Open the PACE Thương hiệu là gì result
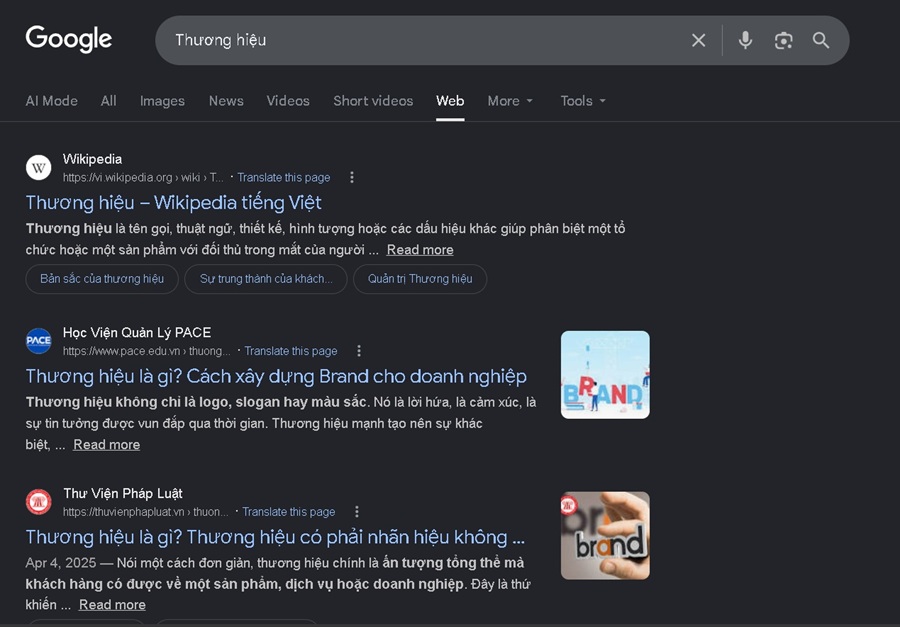Image resolution: width=900 pixels, height=627 pixels. (276, 377)
